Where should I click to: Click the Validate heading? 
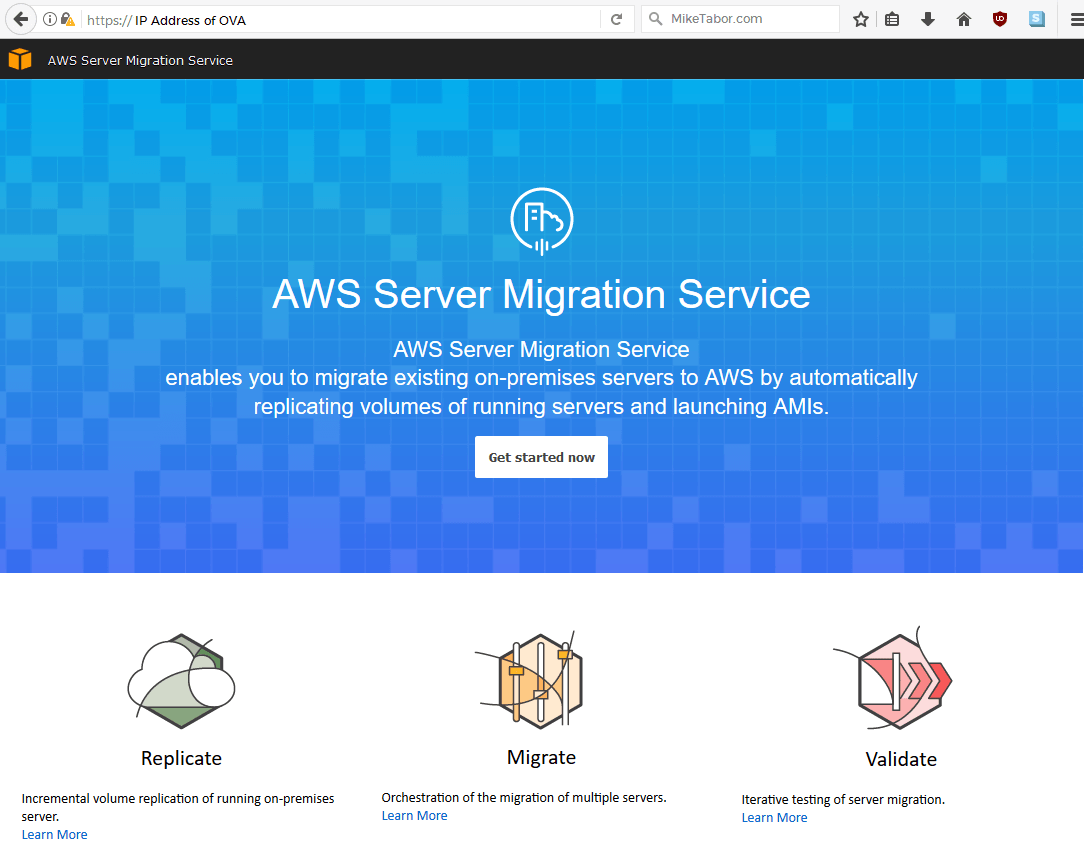pyautogui.click(x=901, y=760)
